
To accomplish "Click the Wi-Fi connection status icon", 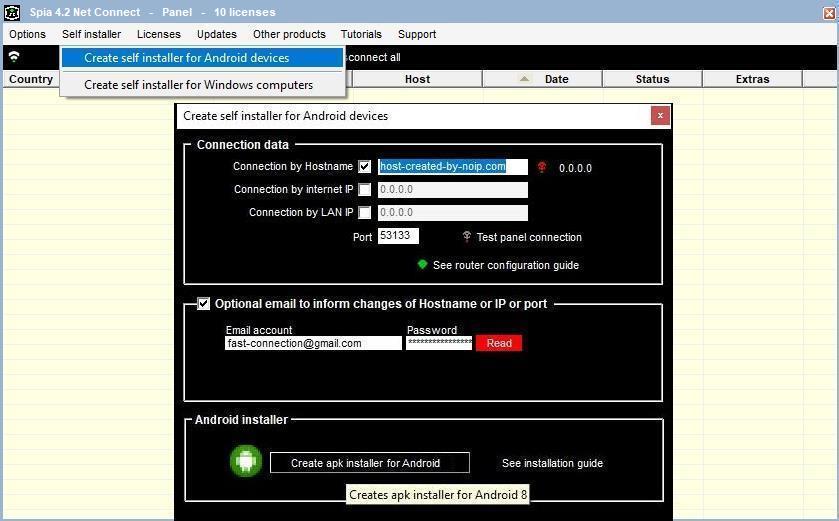I will point(14,56).
